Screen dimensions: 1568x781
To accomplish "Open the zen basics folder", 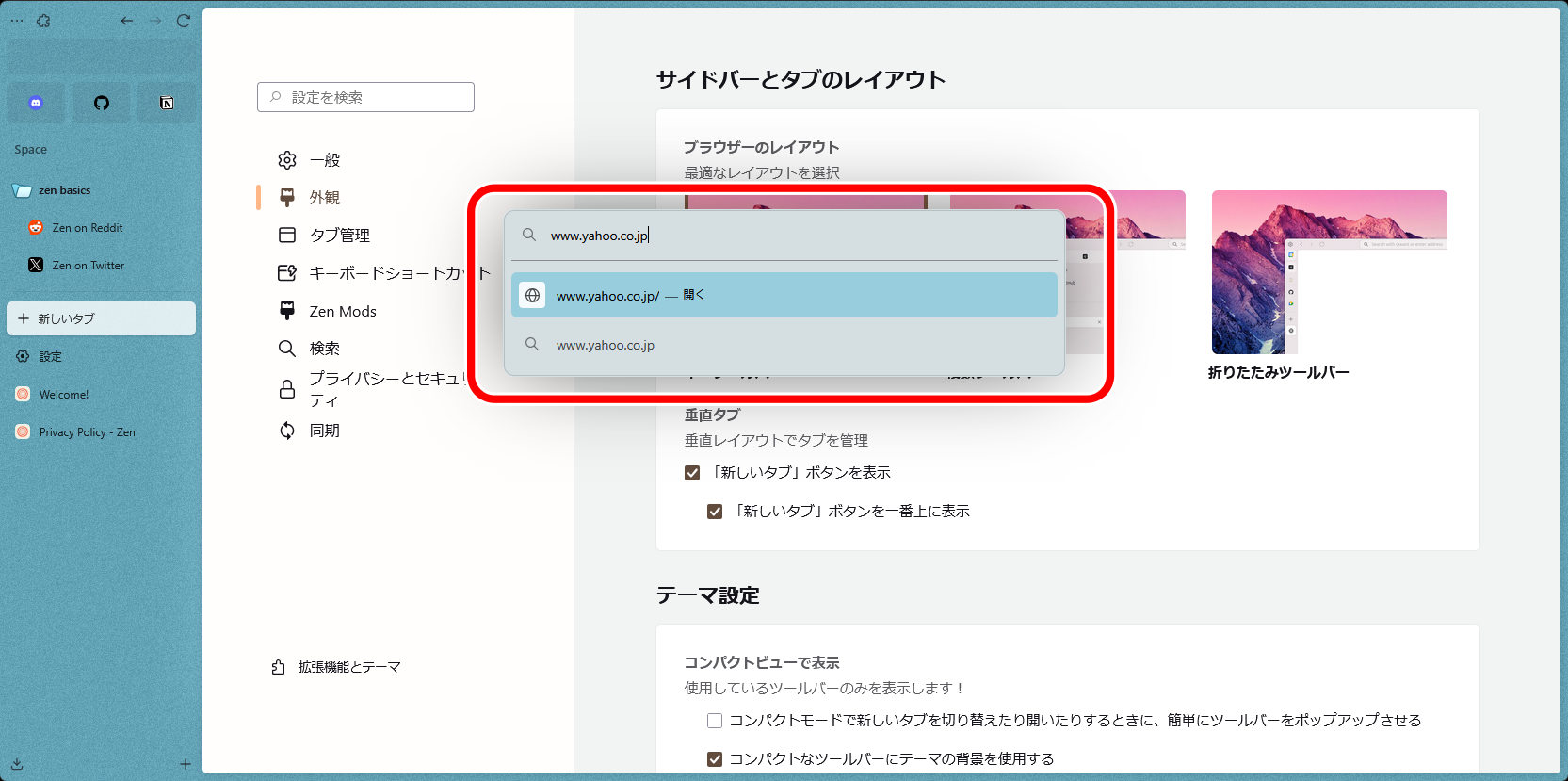I will pos(101,190).
